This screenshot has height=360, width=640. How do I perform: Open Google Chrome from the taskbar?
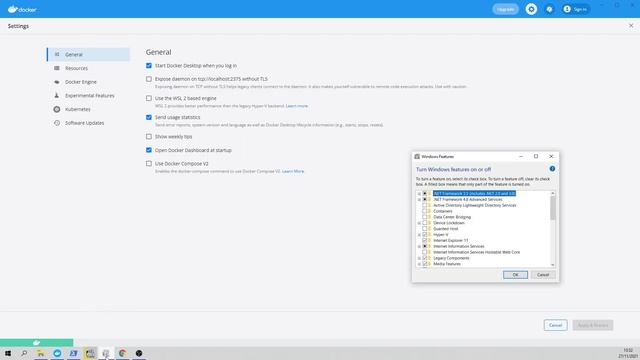pyautogui.click(x=122, y=353)
